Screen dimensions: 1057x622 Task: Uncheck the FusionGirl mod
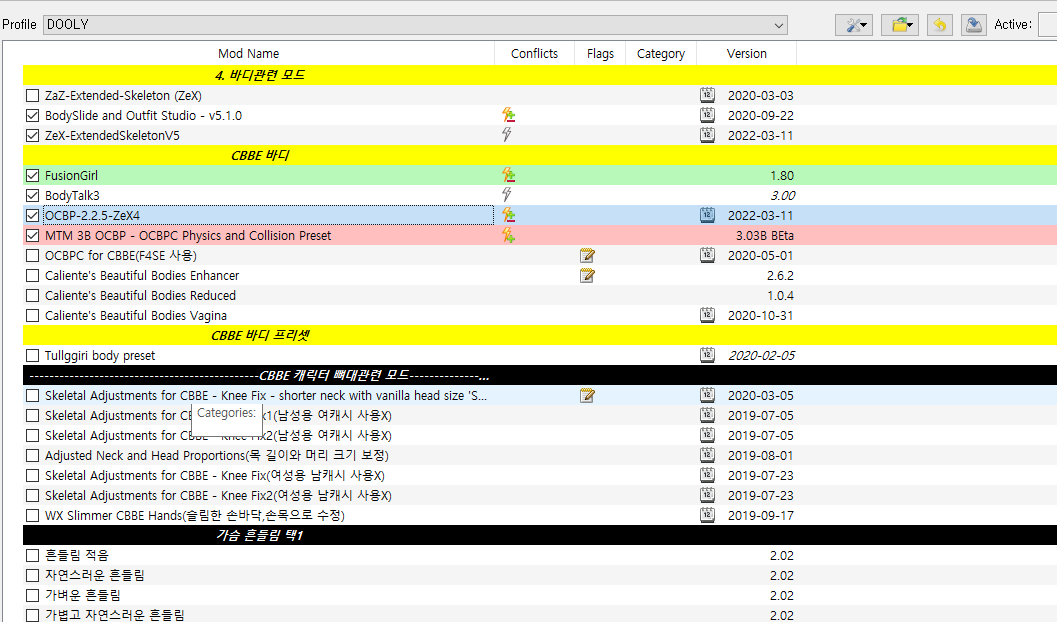point(32,175)
